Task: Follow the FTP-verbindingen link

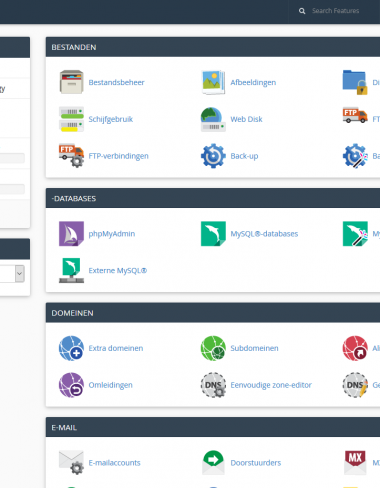Action: tap(118, 156)
